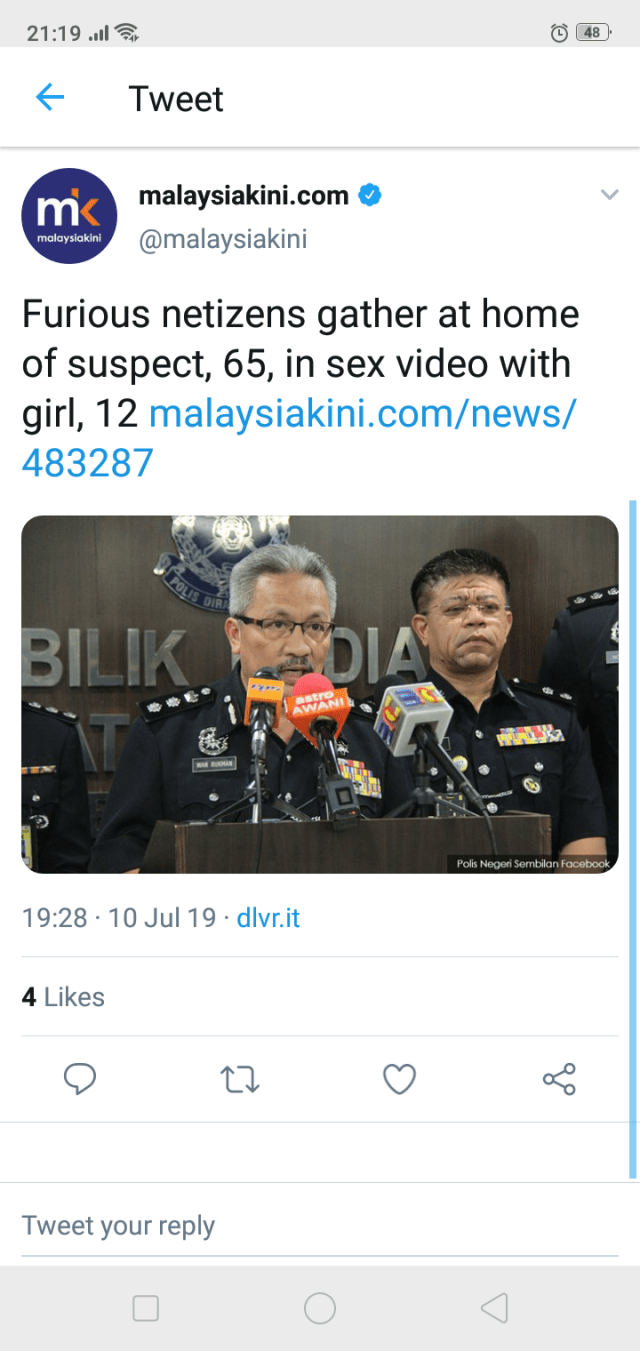Image resolution: width=640 pixels, height=1351 pixels.
Task: Tap the Tweet your reply field
Action: (x=320, y=1226)
